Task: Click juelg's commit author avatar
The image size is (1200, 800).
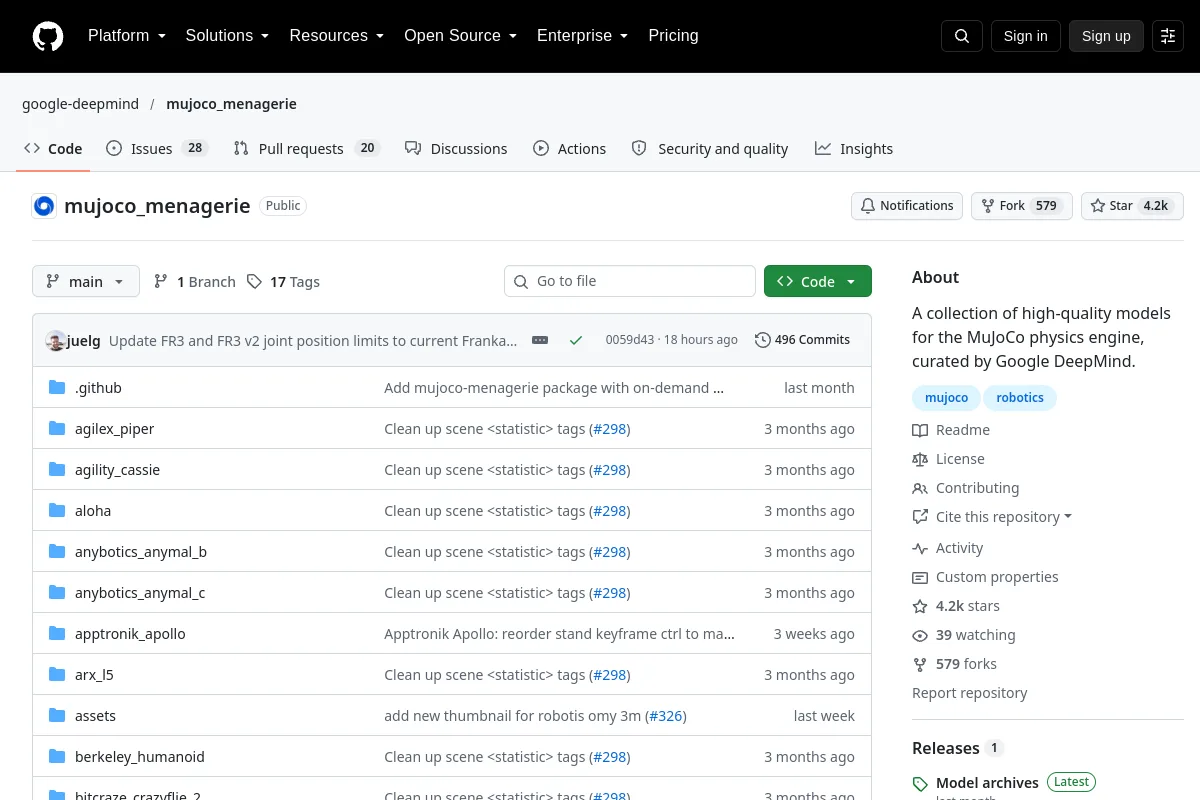Action: point(56,340)
